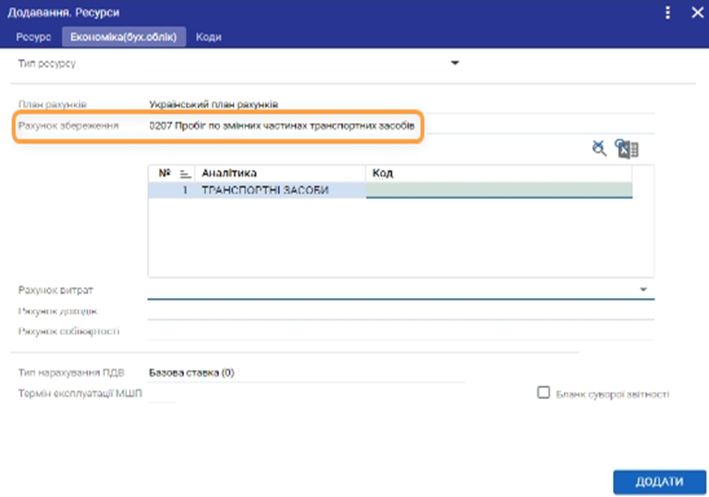The width and height of the screenshot is (709, 497).
Task: Click the clear search filter icon
Action: coord(598,149)
